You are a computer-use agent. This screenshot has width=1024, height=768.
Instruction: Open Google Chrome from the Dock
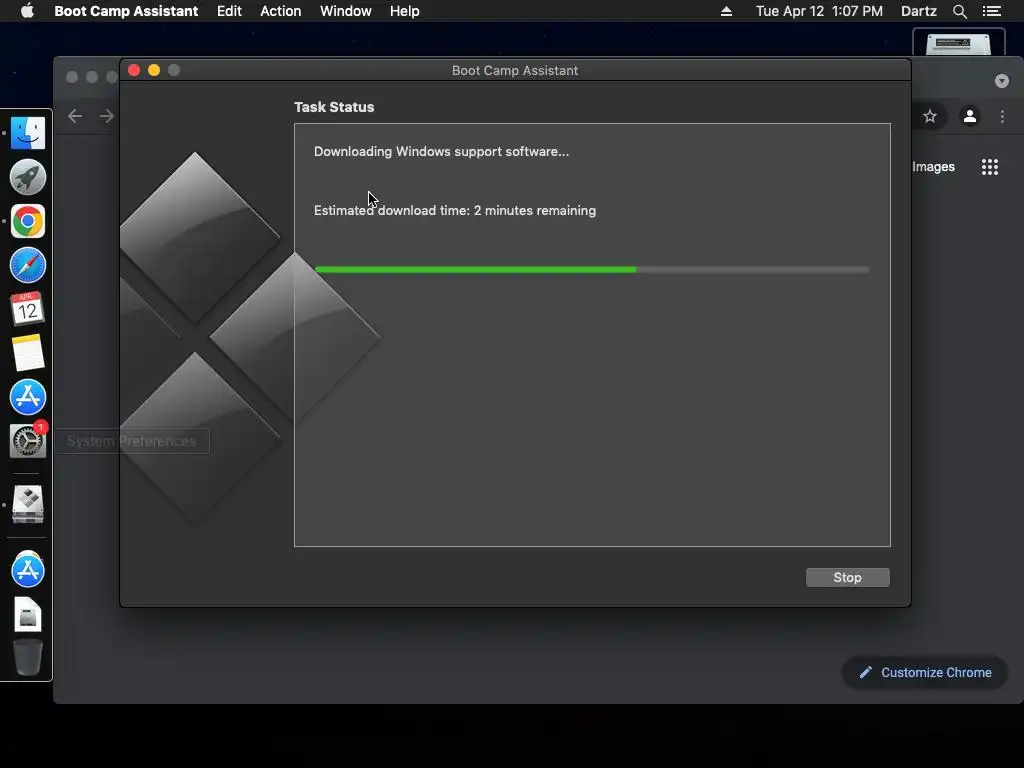coord(27,221)
